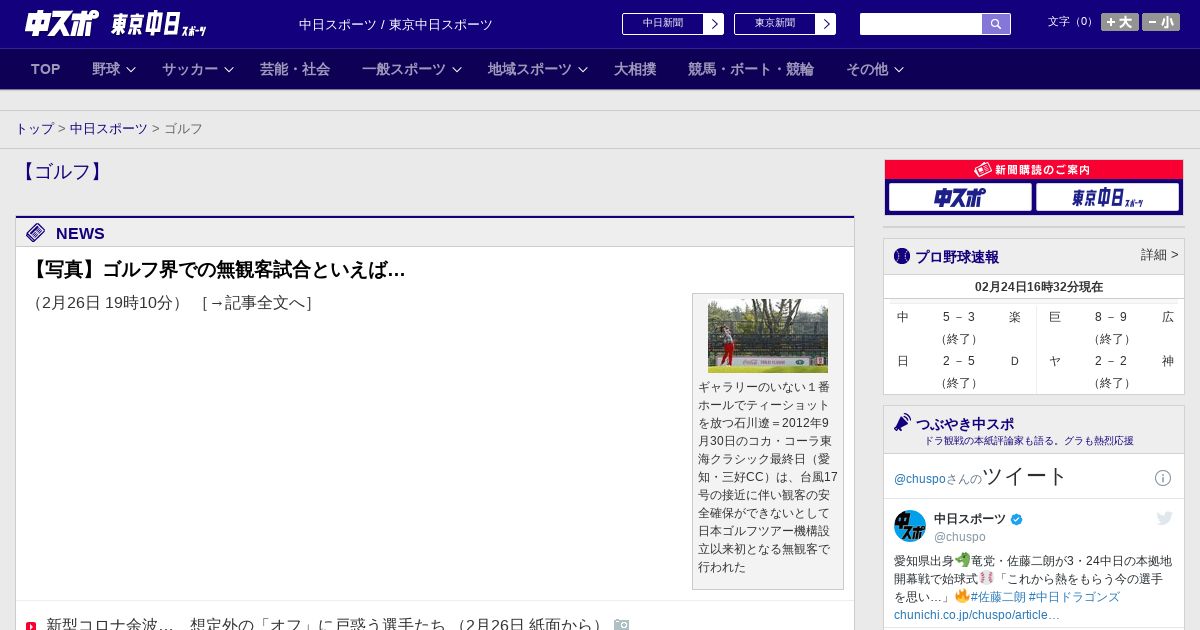Expand the 野球 dropdown menu
The image size is (1200, 630).
click(113, 69)
